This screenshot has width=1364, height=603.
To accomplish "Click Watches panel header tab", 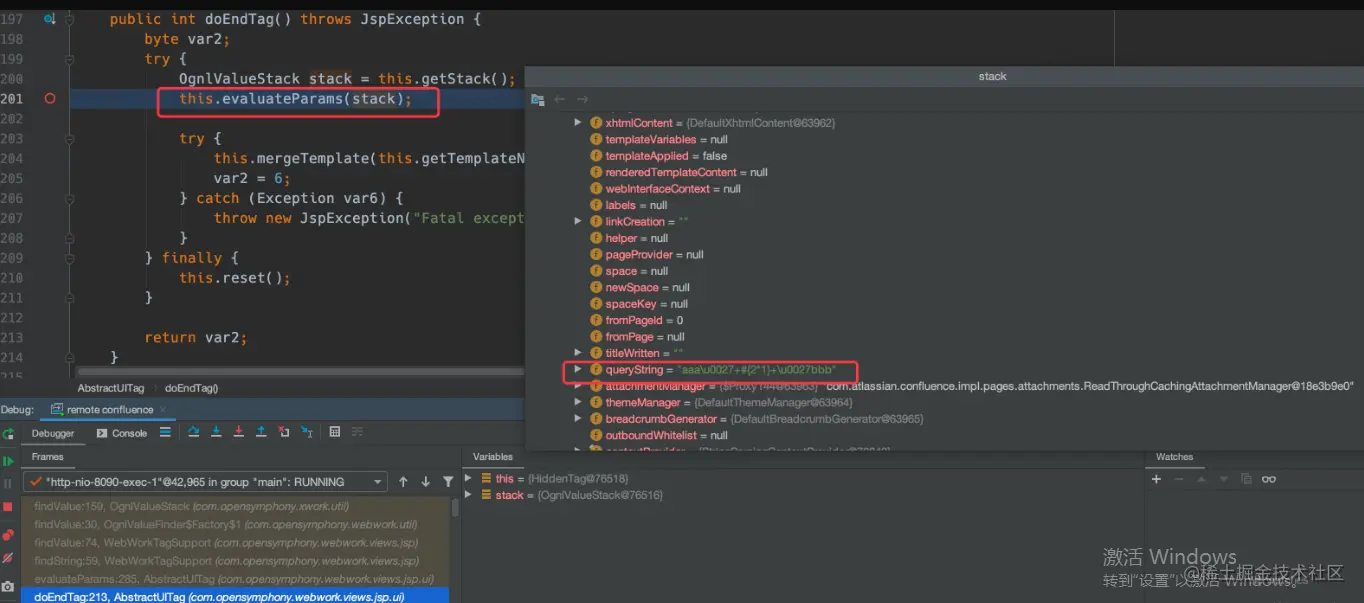I will (x=1174, y=456).
